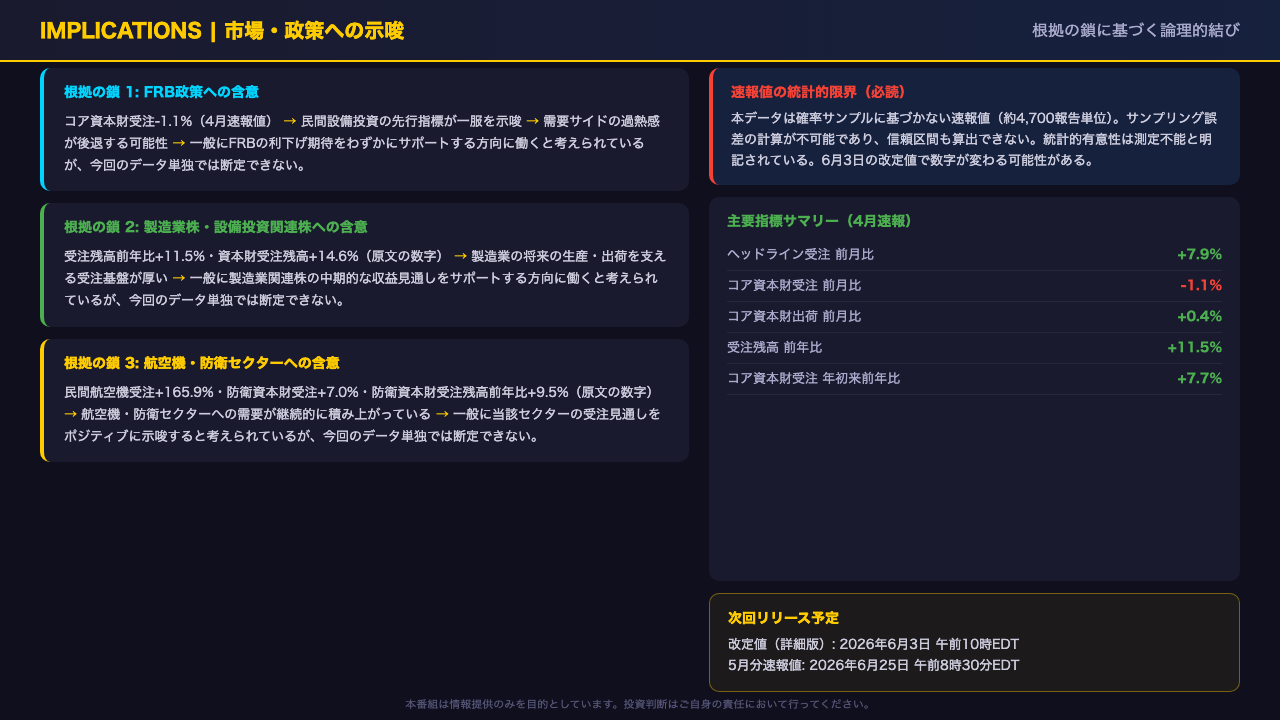Viewport: 1280px width, 720px height.
Task: Click the IMPLICATIONS | 市場・政策への示唆 title
Action: 222,31
